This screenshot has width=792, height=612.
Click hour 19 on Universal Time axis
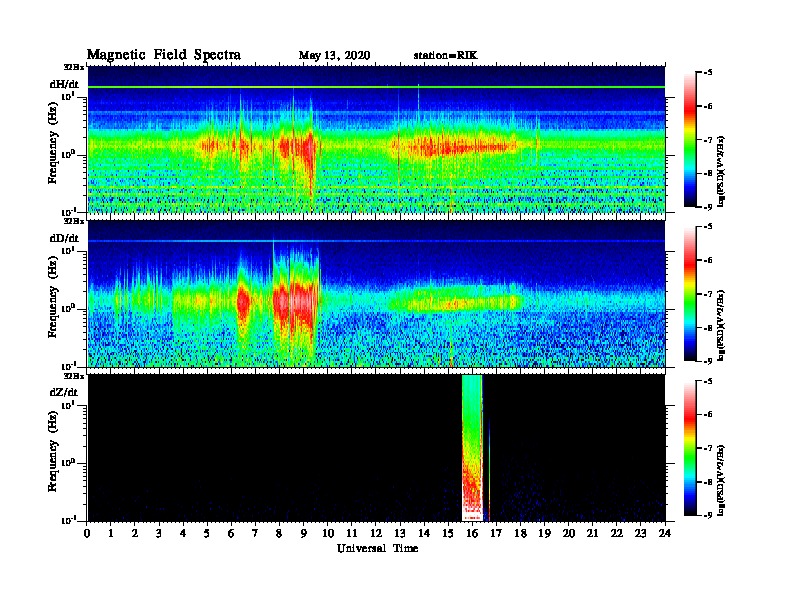[544, 533]
